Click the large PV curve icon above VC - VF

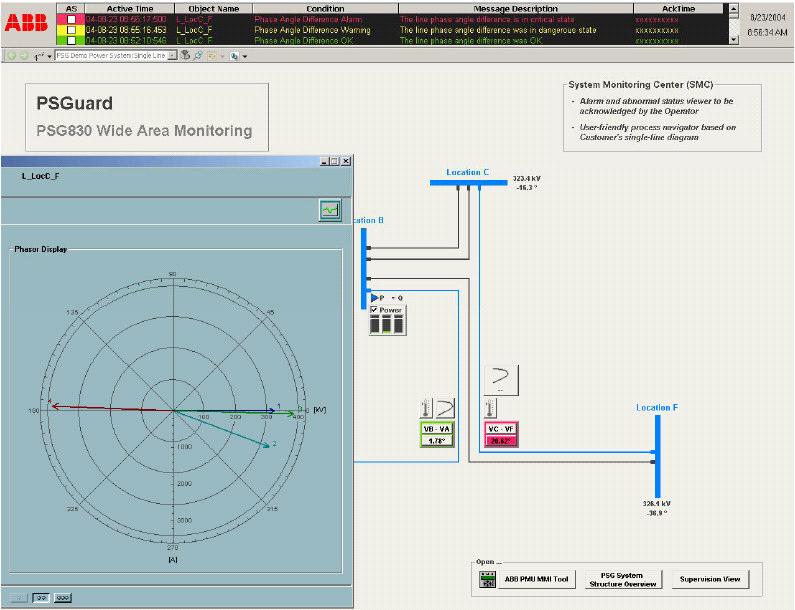(x=501, y=379)
